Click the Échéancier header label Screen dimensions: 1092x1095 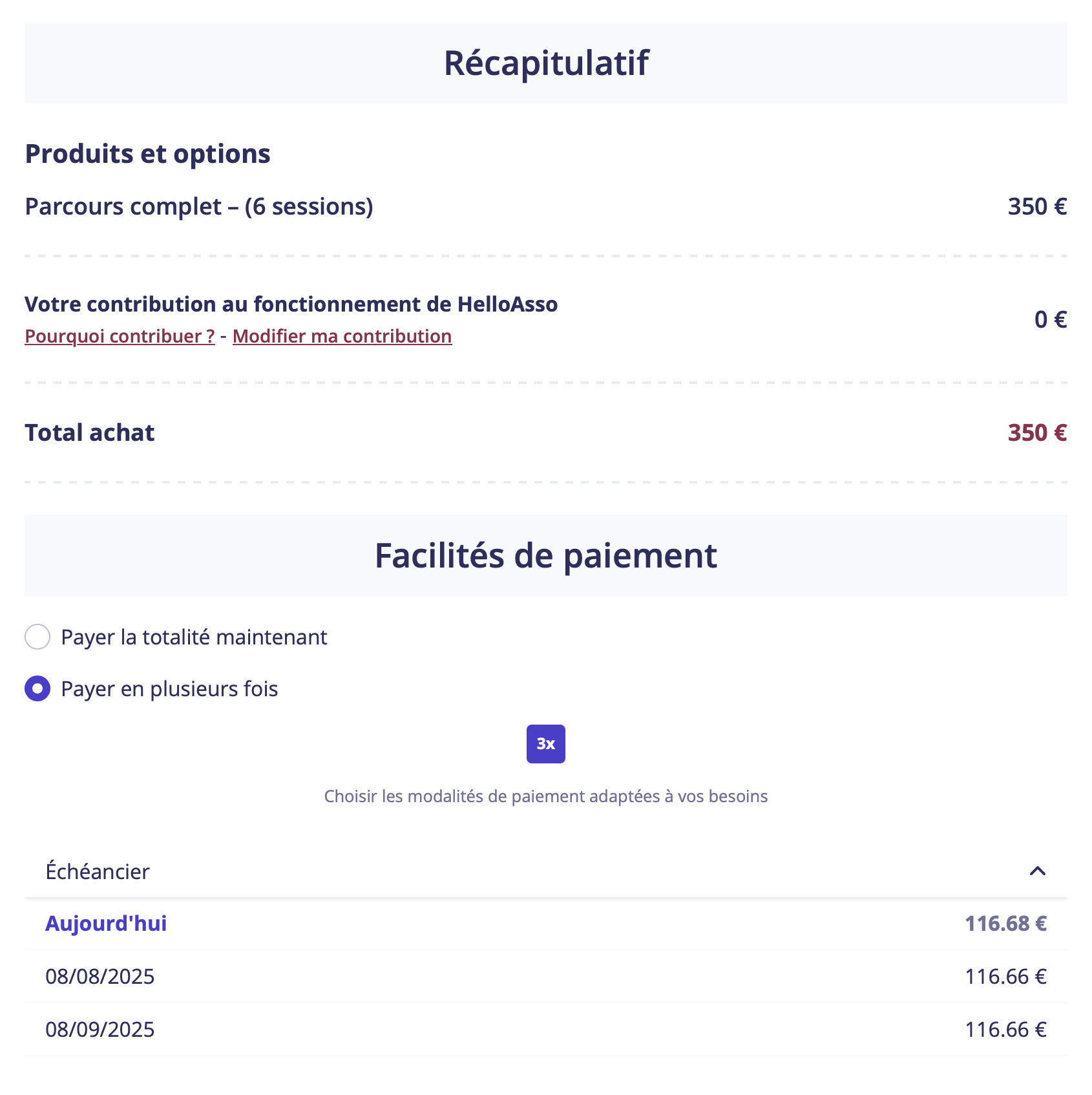tap(98, 871)
